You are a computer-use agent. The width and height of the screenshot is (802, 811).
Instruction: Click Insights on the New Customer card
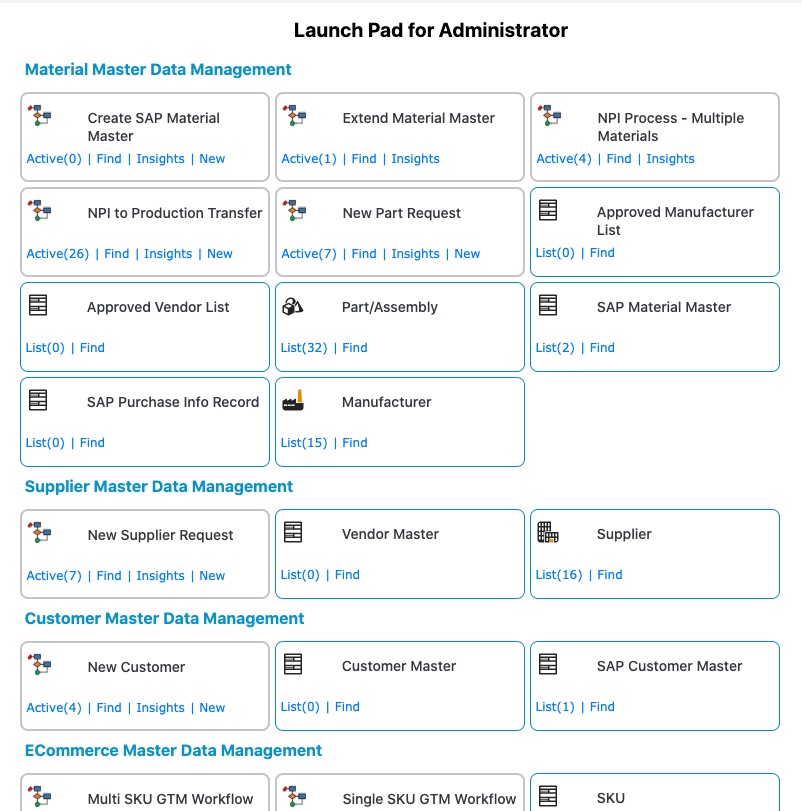pyautogui.click(x=160, y=707)
